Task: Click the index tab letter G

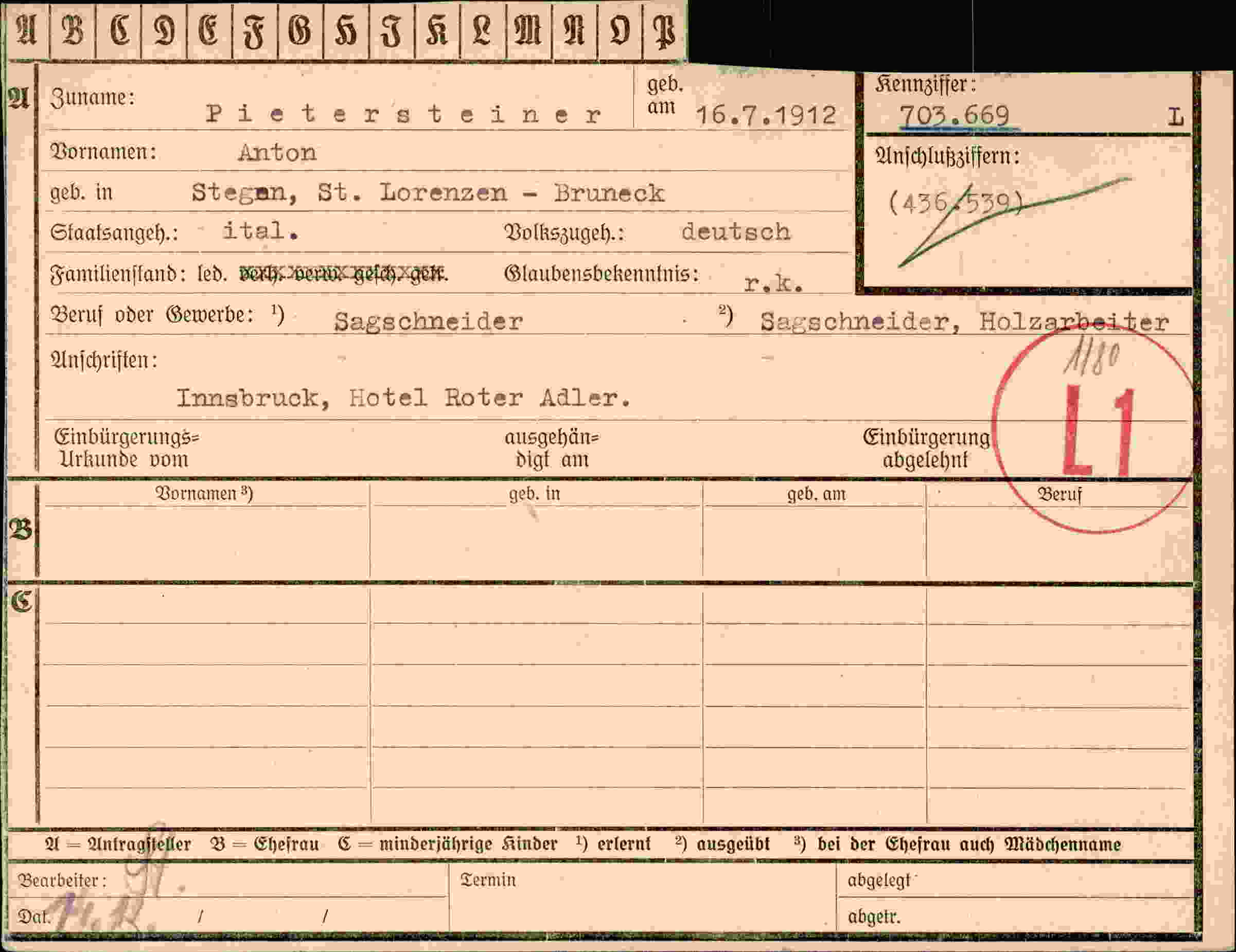Action: tap(299, 30)
